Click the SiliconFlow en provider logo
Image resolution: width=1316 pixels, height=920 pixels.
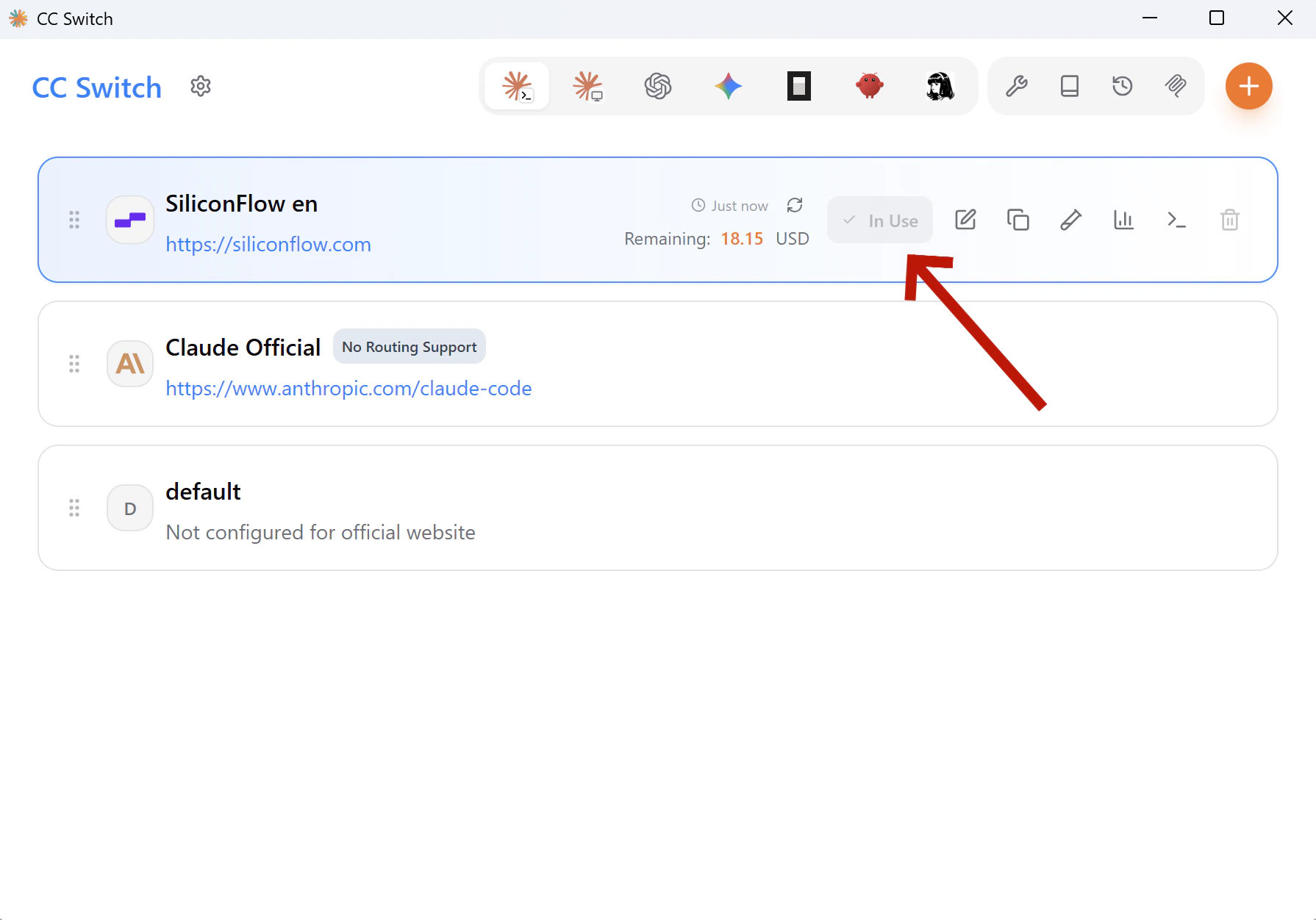click(x=130, y=220)
